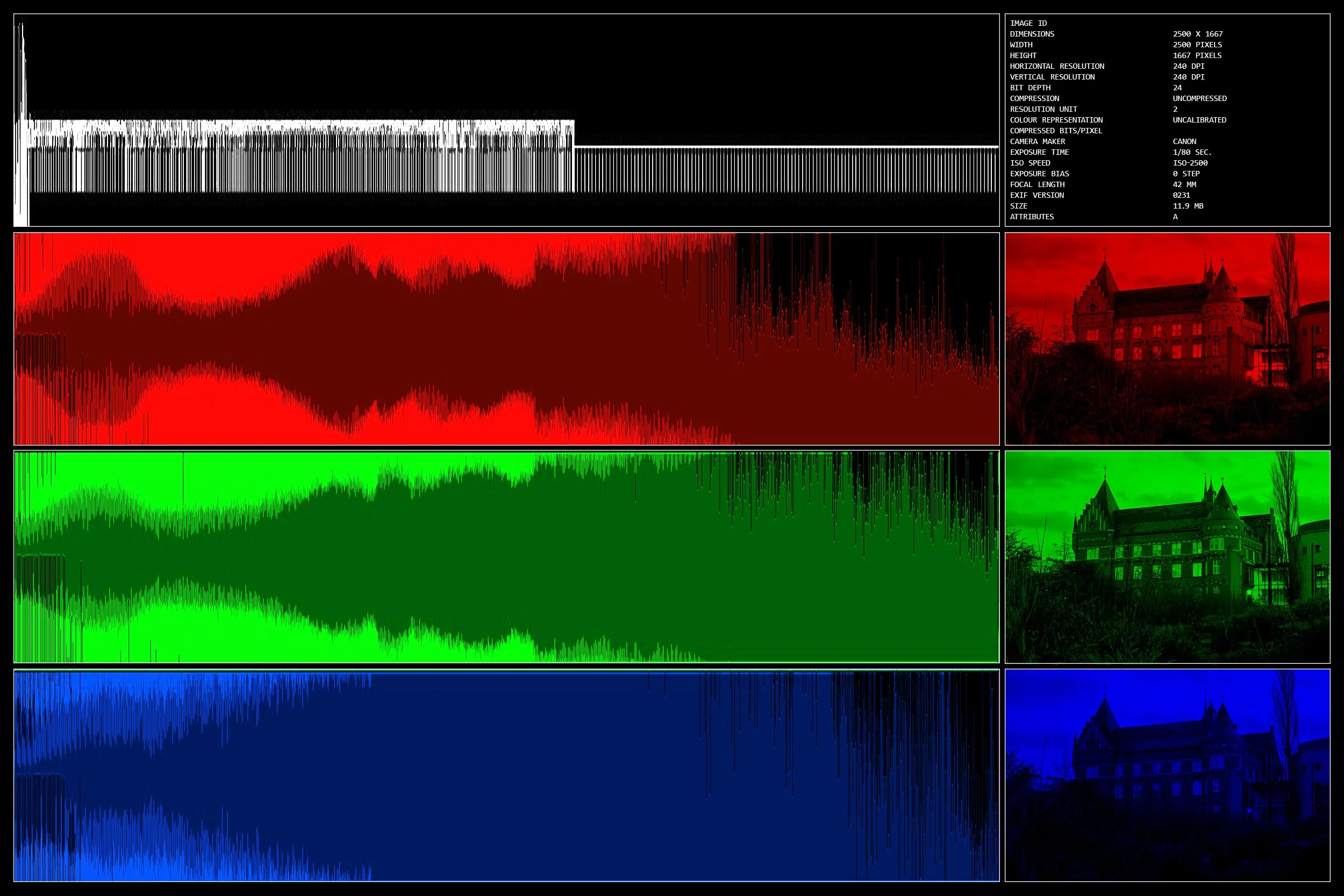The image size is (1344, 896).
Task: Click the ISO SPEED value ISO-2500
Action: click(1190, 163)
